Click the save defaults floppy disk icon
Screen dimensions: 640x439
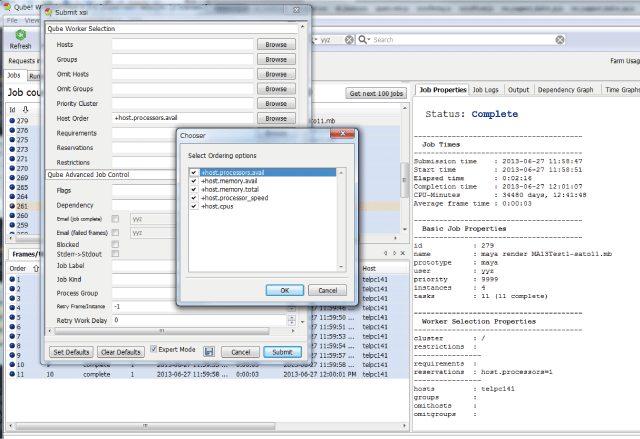(209, 352)
